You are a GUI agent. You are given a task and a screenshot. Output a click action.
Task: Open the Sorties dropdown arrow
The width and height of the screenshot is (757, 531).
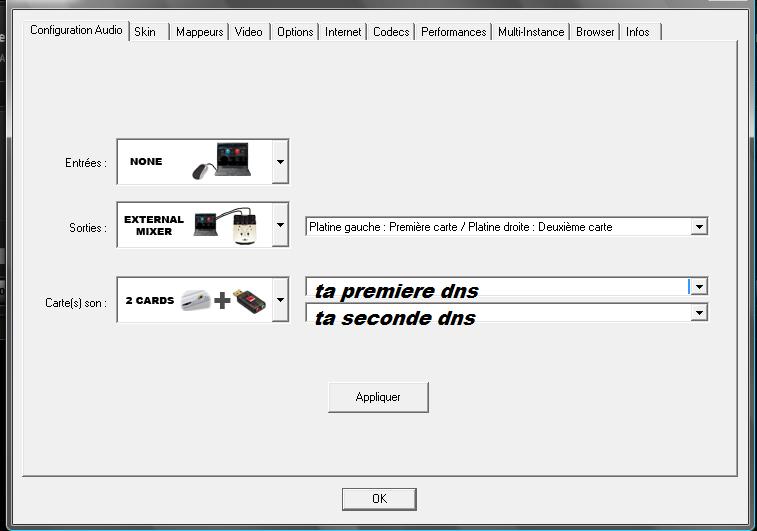(280, 227)
